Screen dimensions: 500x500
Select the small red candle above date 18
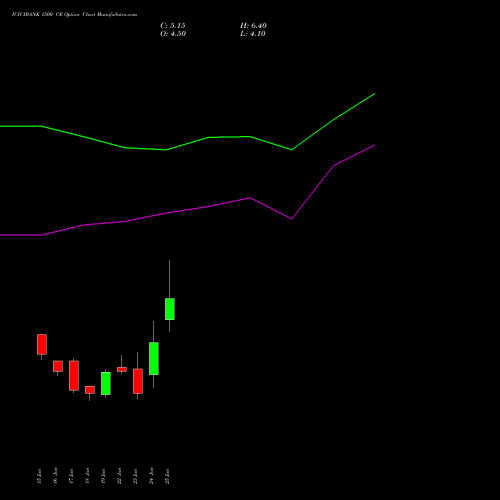[90, 390]
